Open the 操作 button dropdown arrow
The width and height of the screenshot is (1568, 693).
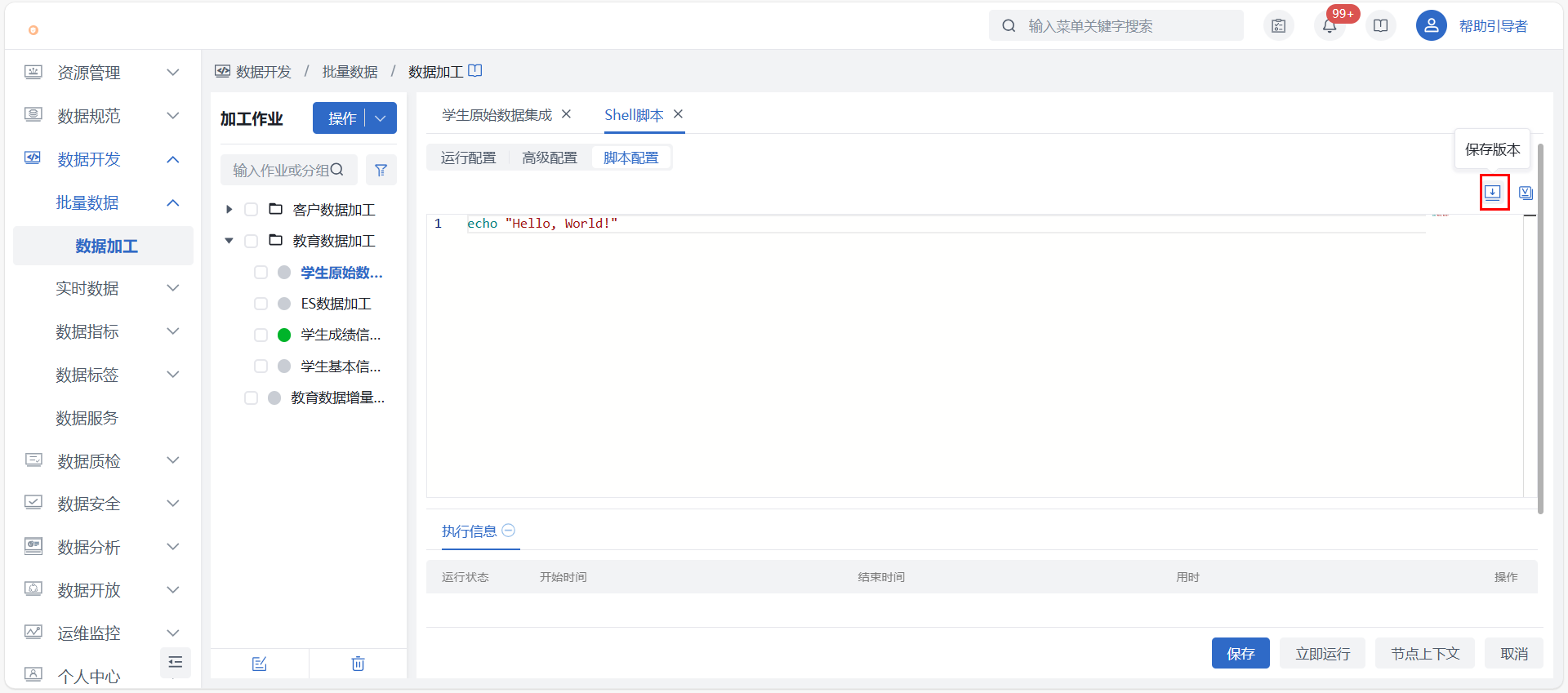[381, 118]
